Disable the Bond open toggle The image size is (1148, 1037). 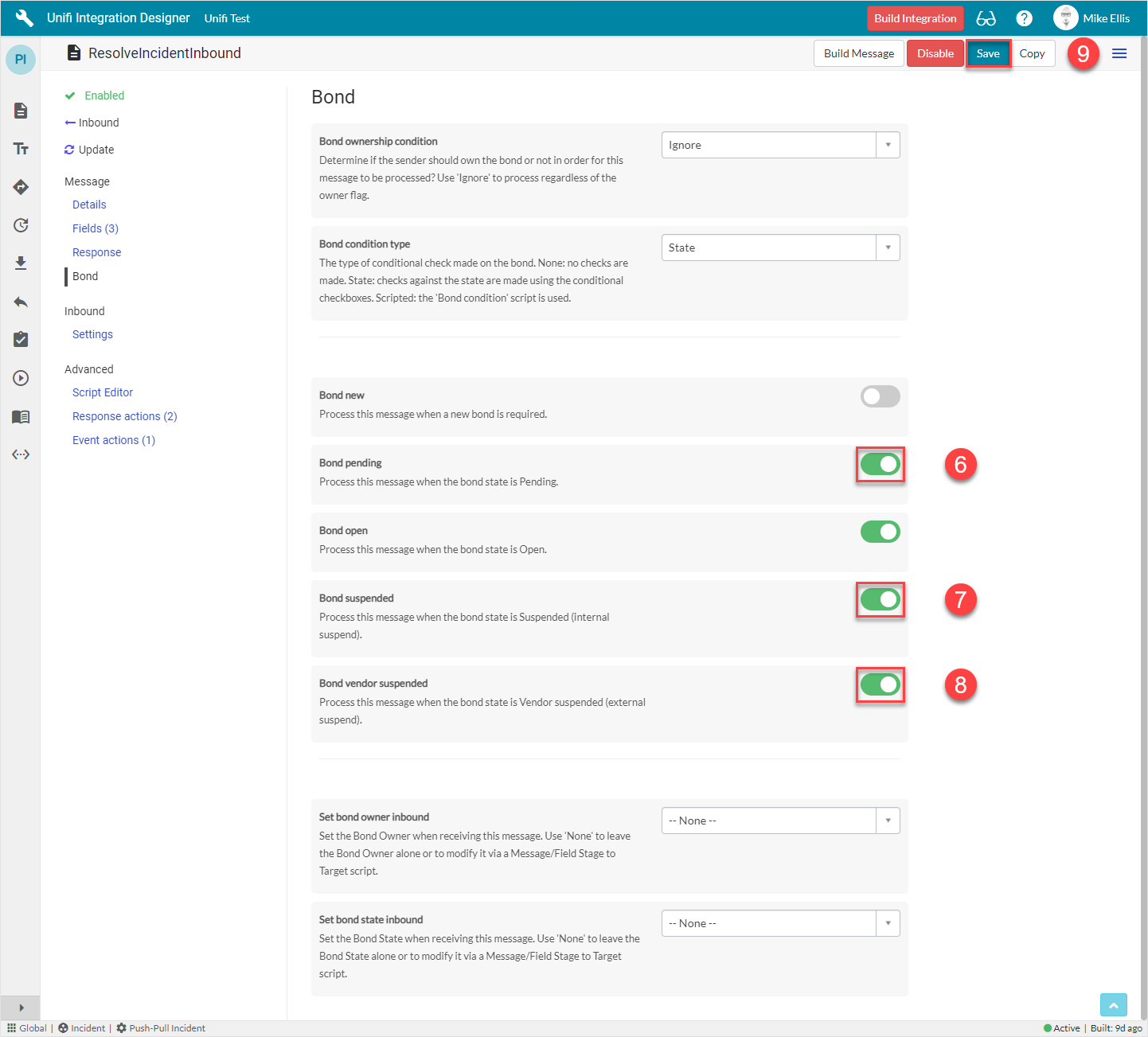(880, 531)
